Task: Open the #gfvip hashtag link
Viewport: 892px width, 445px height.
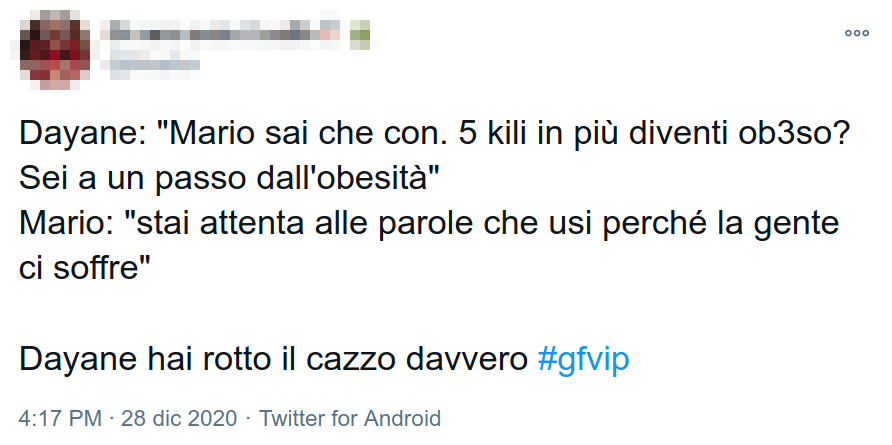Action: [583, 360]
